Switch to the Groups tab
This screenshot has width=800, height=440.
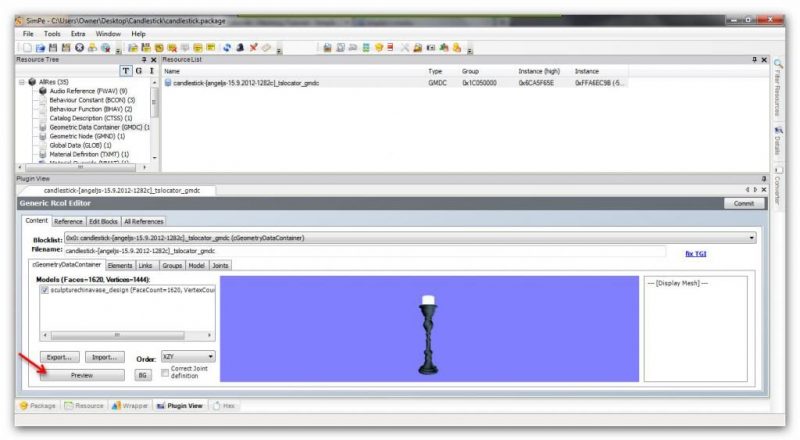click(x=172, y=265)
